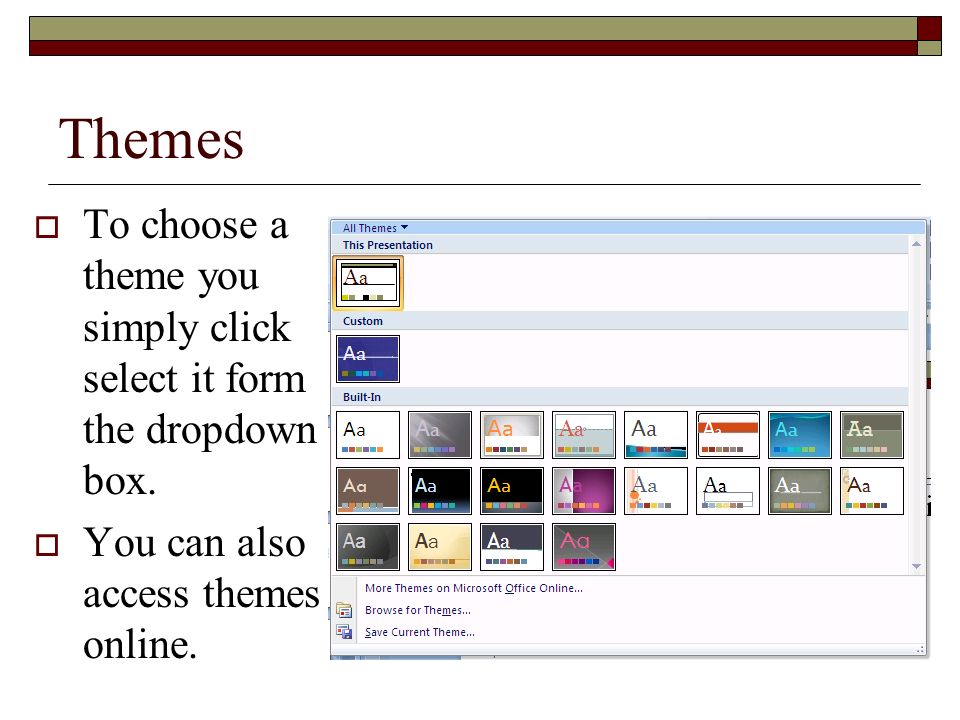The width and height of the screenshot is (960, 720).
Task: Select the current This Presentation theme thumbnail
Action: 368,283
